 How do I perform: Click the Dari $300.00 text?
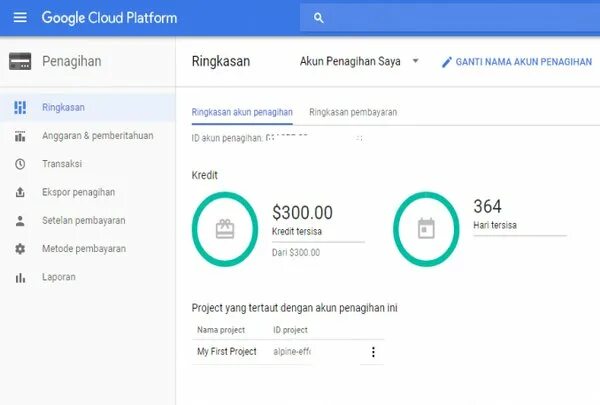(x=296, y=253)
